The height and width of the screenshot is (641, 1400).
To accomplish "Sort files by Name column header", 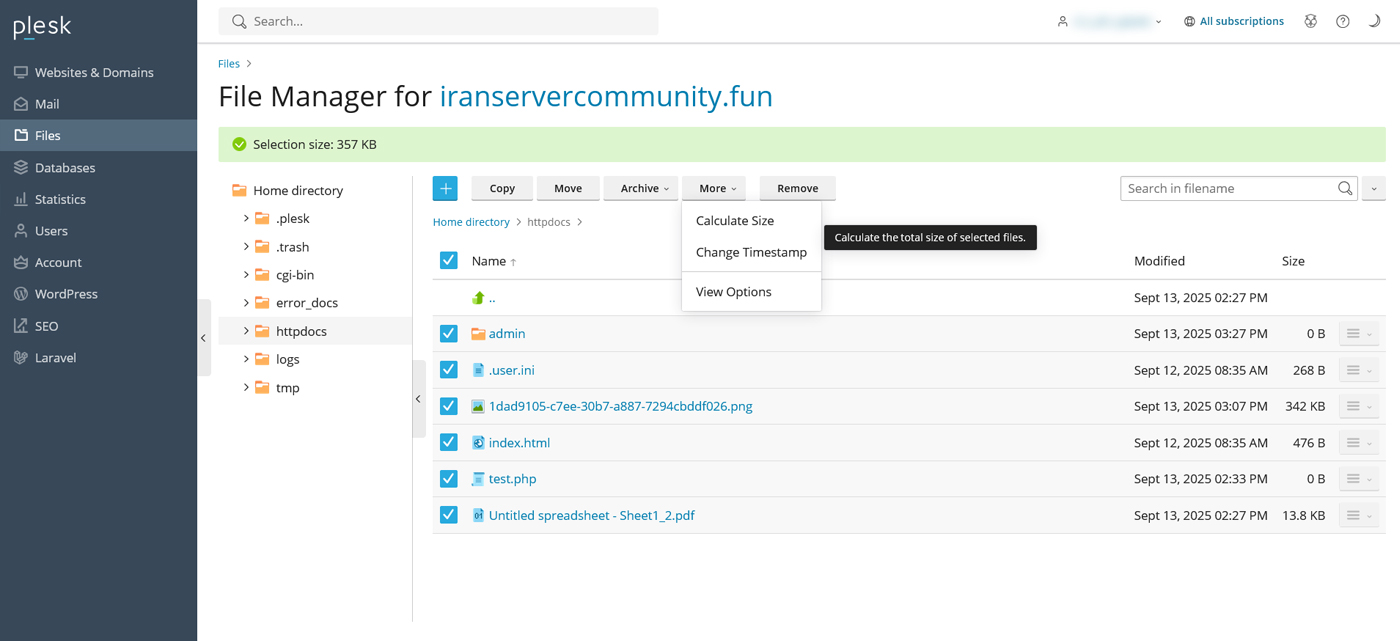I will 489,261.
